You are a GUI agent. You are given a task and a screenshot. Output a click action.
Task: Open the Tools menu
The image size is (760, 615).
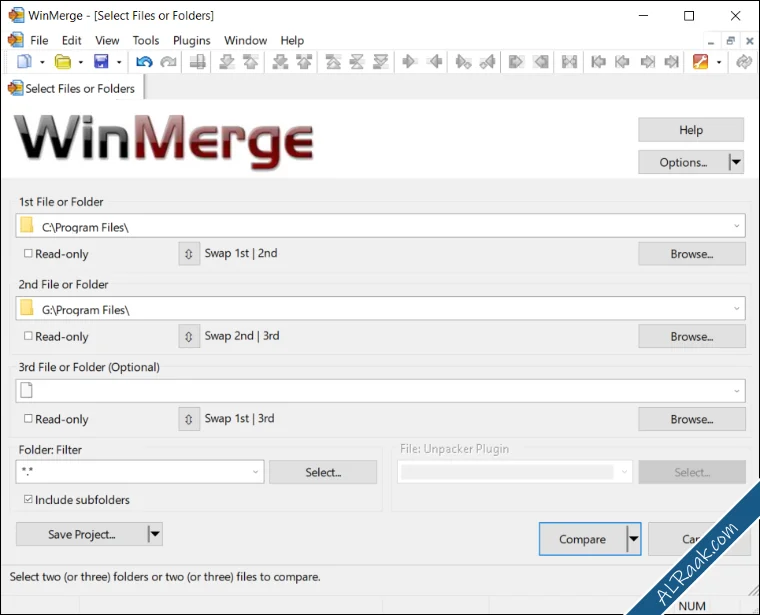(x=146, y=40)
